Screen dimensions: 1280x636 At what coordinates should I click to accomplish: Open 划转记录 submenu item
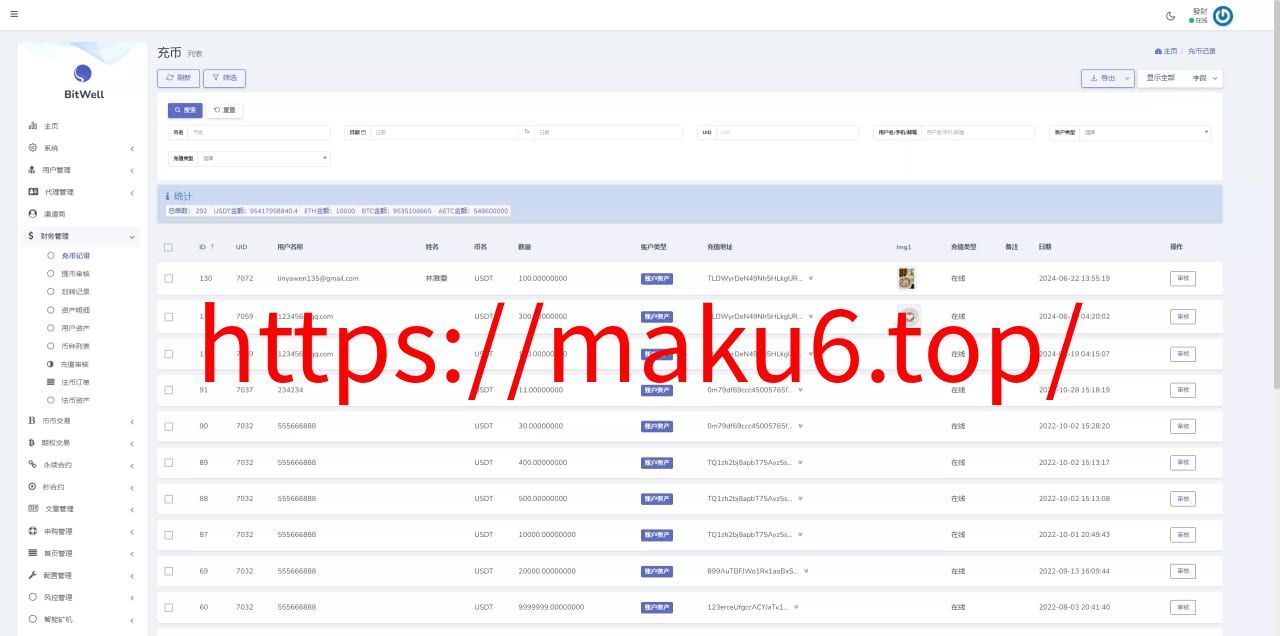tap(76, 292)
